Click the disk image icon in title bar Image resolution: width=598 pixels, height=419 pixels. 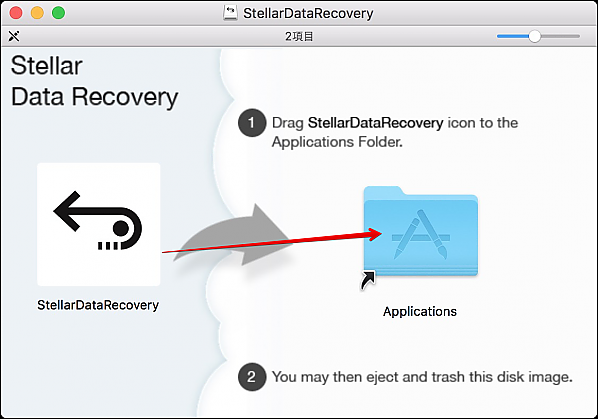coord(230,13)
